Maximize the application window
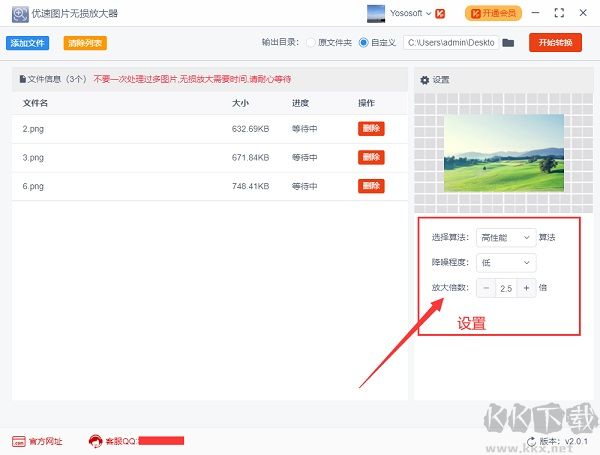 (x=559, y=13)
